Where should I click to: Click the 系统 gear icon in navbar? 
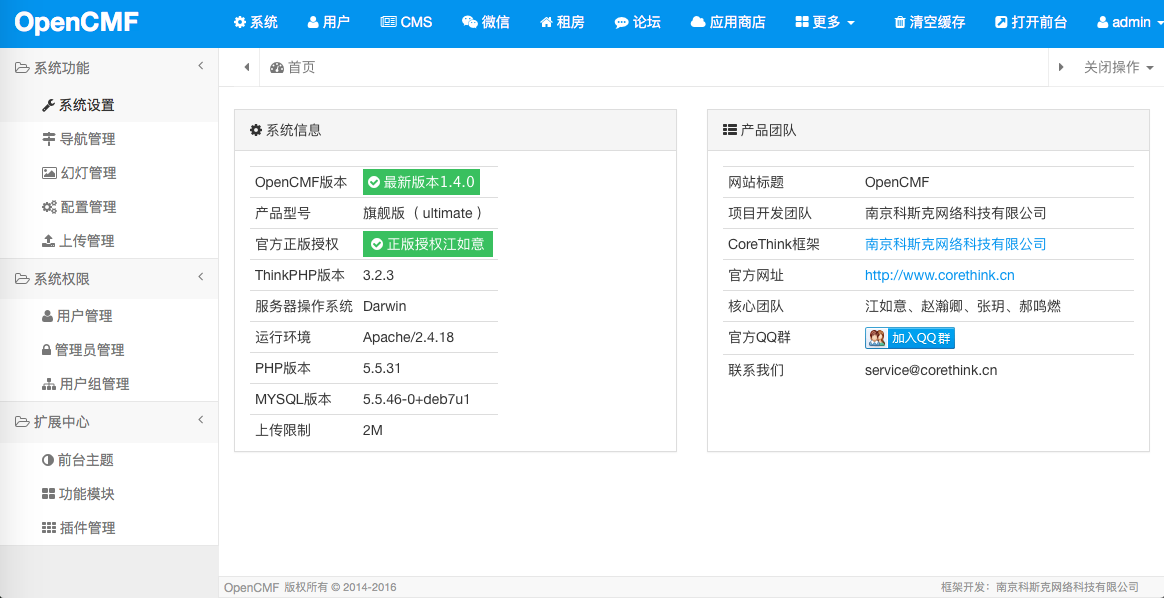[240, 22]
